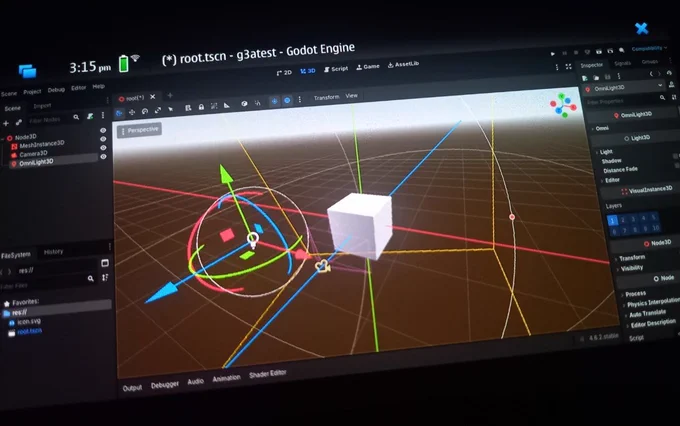Click the ruler measurement mode icon
Image resolution: width=680 pixels, height=426 pixels.
tap(227, 105)
